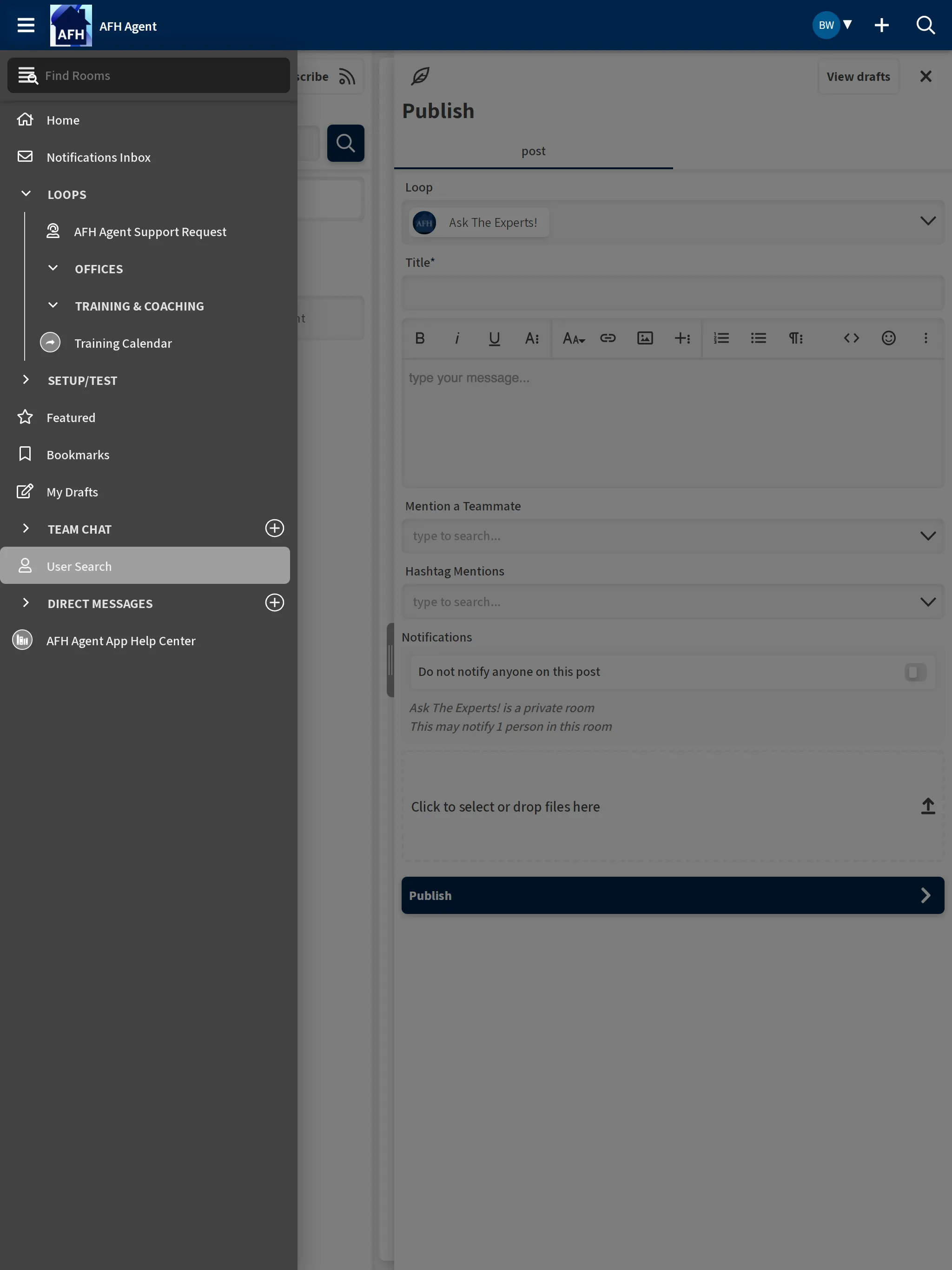
Task: Open the editor's more options menu
Action: coord(926,338)
